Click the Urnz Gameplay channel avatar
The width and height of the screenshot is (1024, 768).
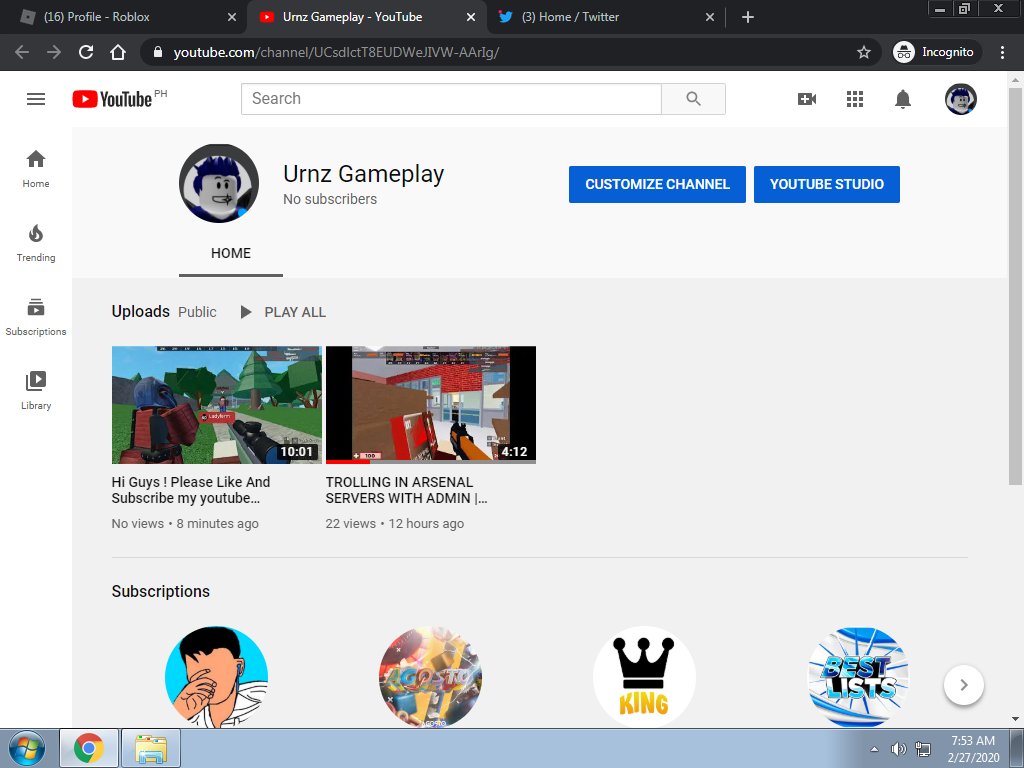pos(219,184)
